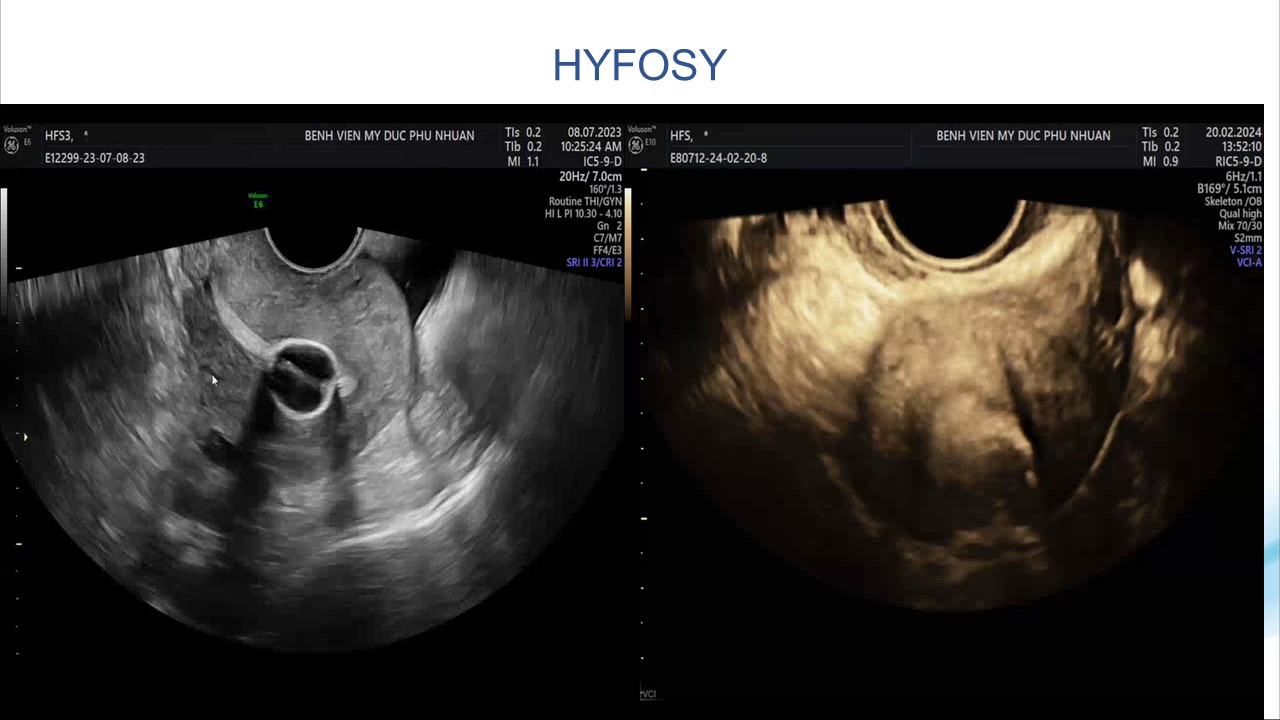Click the GE logo on left ultrasound
The height and width of the screenshot is (720, 1280).
coord(12,145)
